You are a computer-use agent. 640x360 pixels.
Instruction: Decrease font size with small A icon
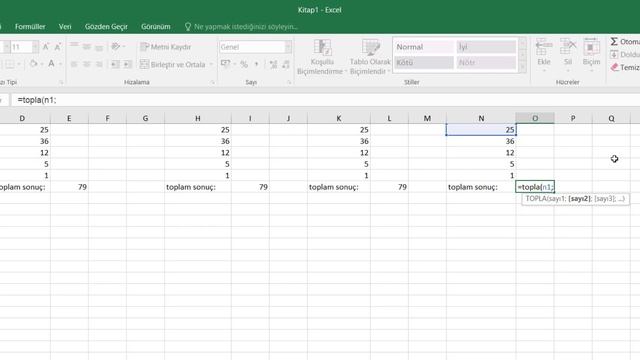pos(58,47)
